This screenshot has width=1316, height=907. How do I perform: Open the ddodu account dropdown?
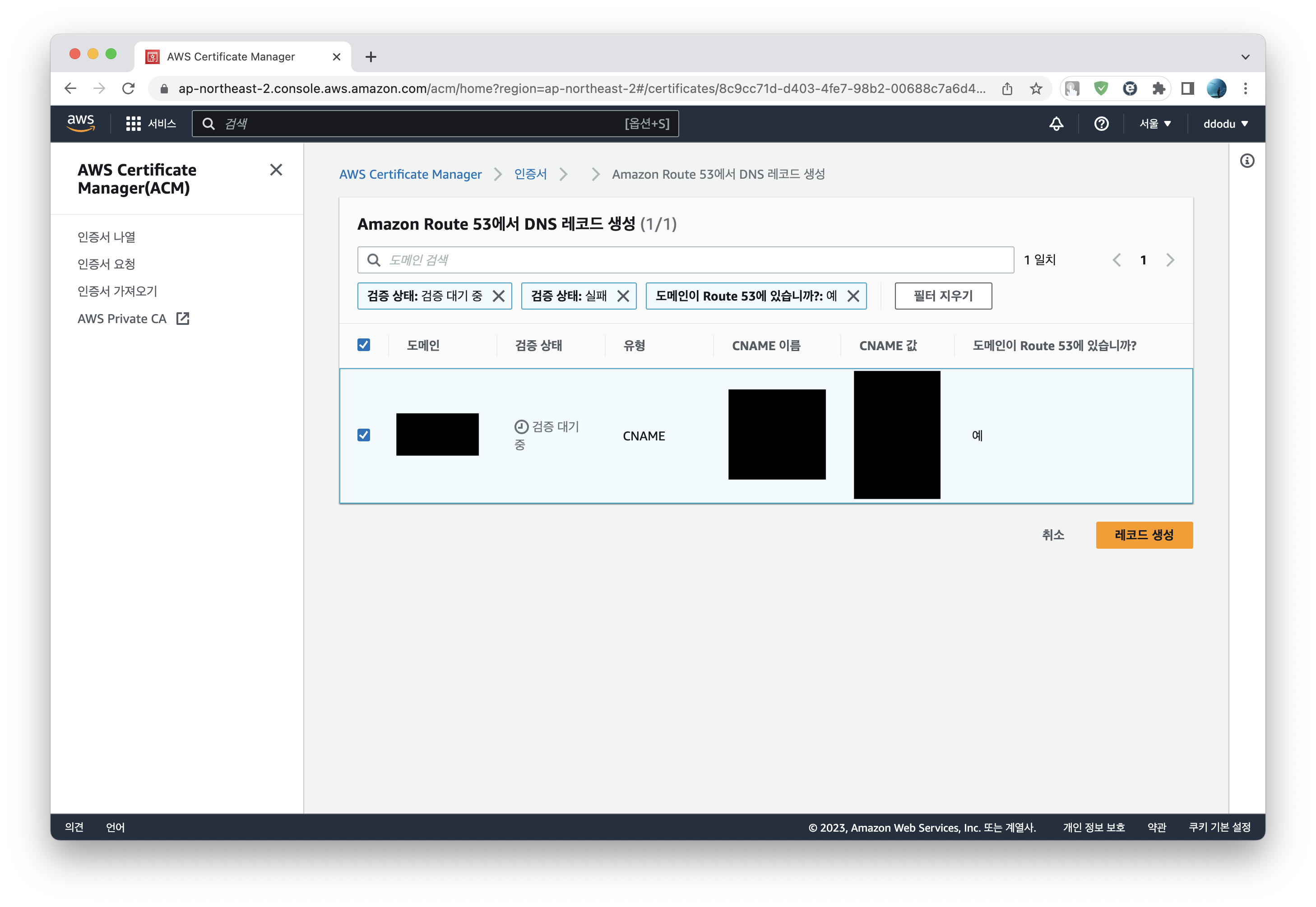coord(1225,123)
